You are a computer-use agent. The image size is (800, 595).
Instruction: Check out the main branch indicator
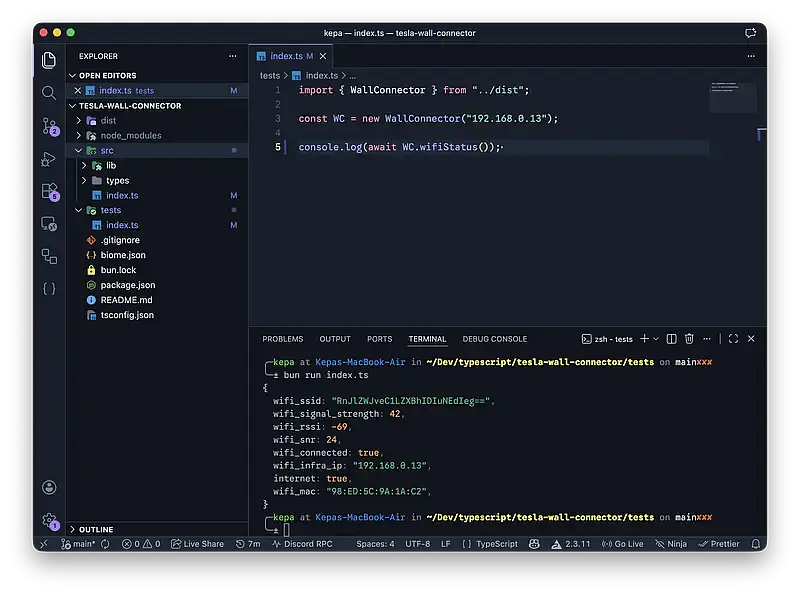(x=79, y=544)
